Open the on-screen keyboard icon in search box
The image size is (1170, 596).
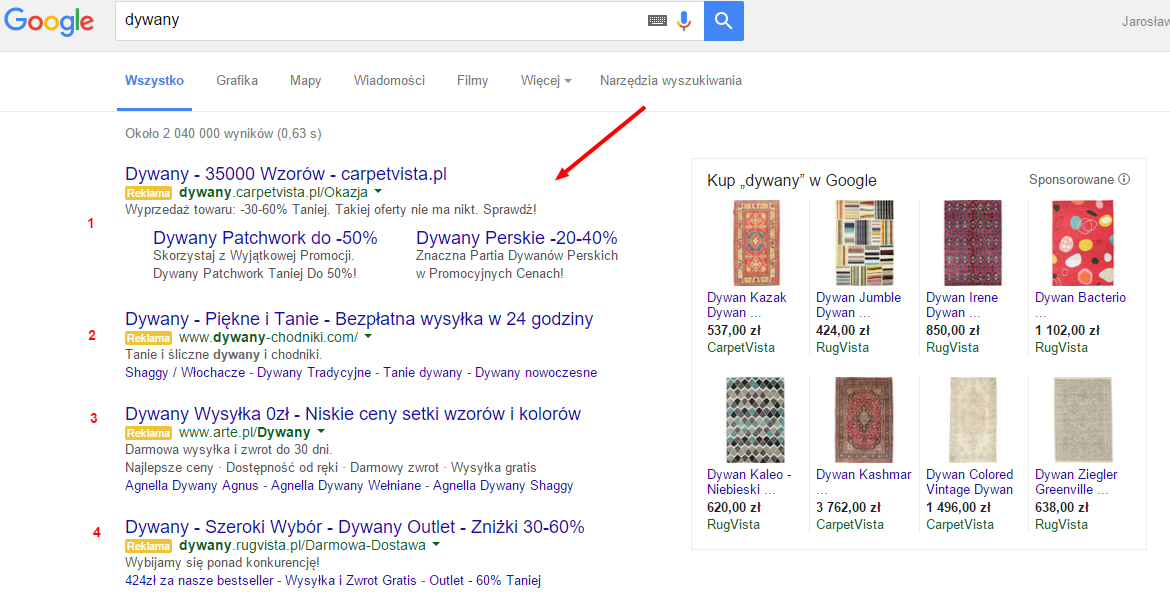click(x=657, y=21)
